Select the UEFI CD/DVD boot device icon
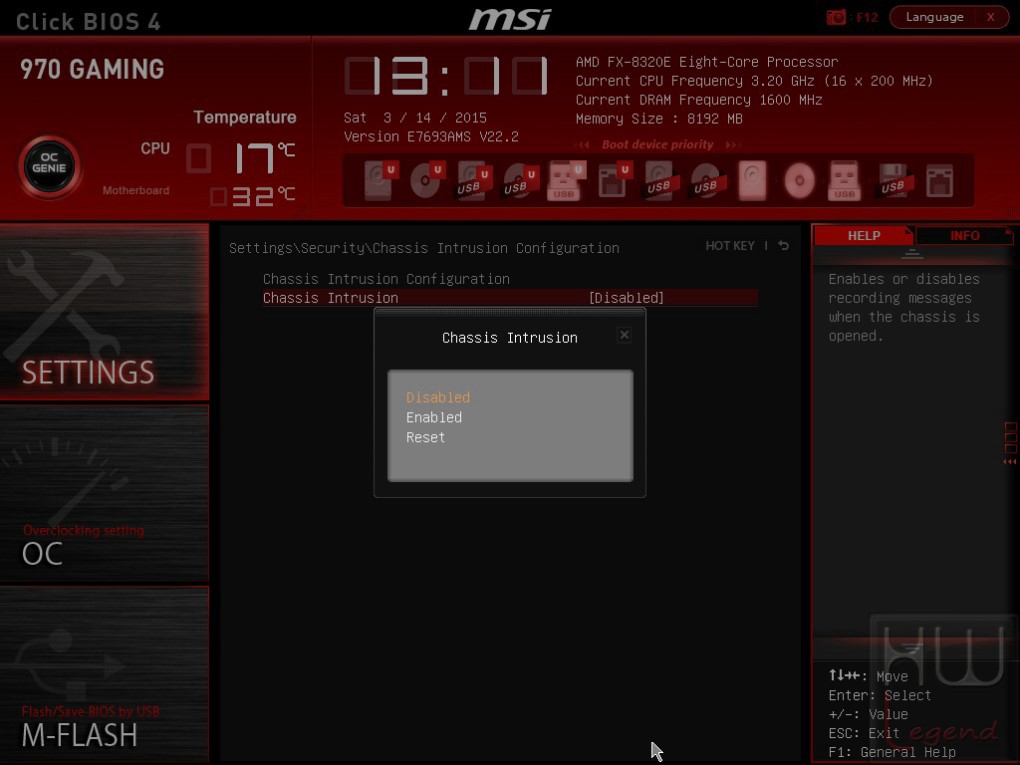Screen dimensions: 1020x765 point(426,180)
